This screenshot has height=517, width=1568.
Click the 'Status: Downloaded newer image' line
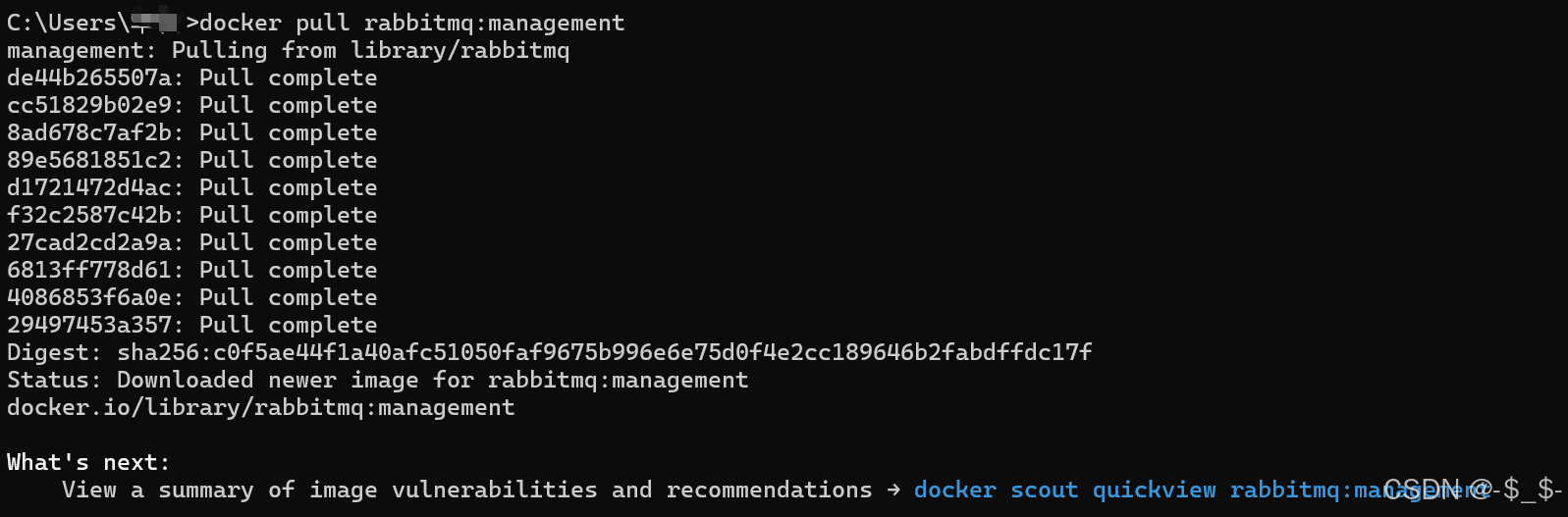point(377,380)
